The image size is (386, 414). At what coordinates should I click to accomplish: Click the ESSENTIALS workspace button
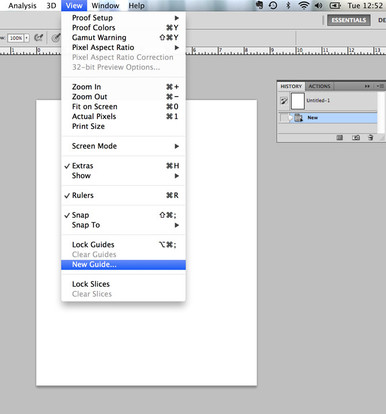(349, 20)
